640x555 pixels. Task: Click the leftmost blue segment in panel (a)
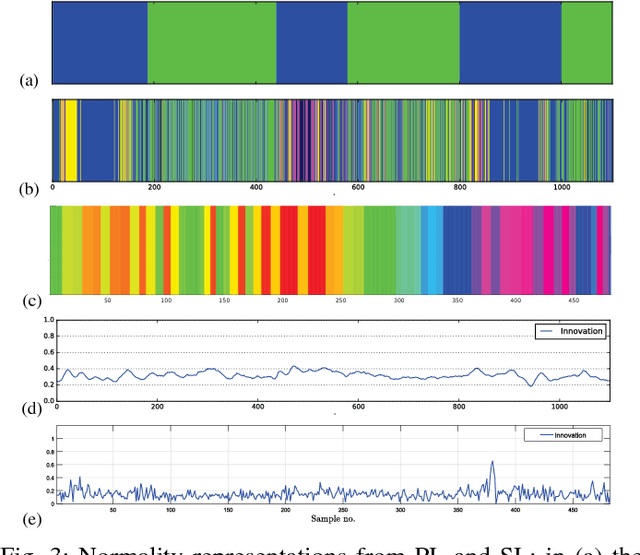point(99,43)
